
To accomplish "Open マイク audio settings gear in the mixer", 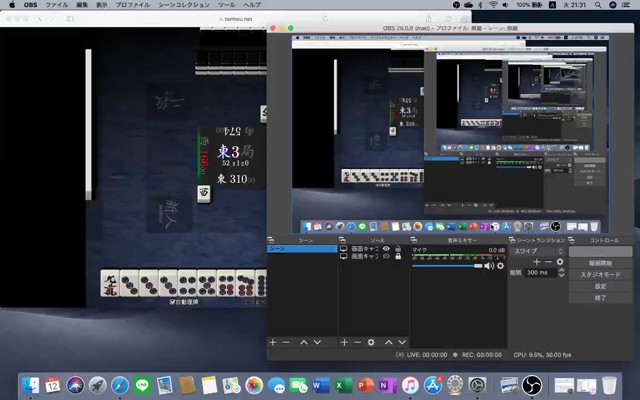I will (x=500, y=266).
